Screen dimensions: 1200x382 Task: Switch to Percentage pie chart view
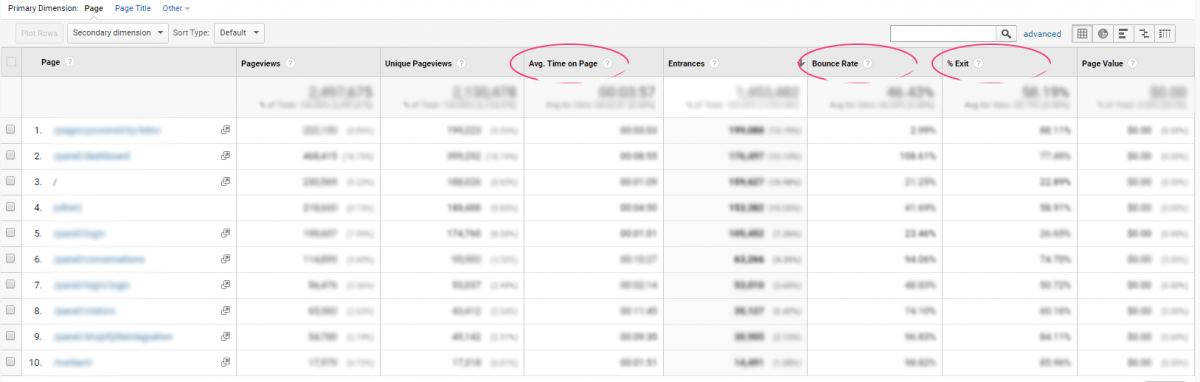1102,33
